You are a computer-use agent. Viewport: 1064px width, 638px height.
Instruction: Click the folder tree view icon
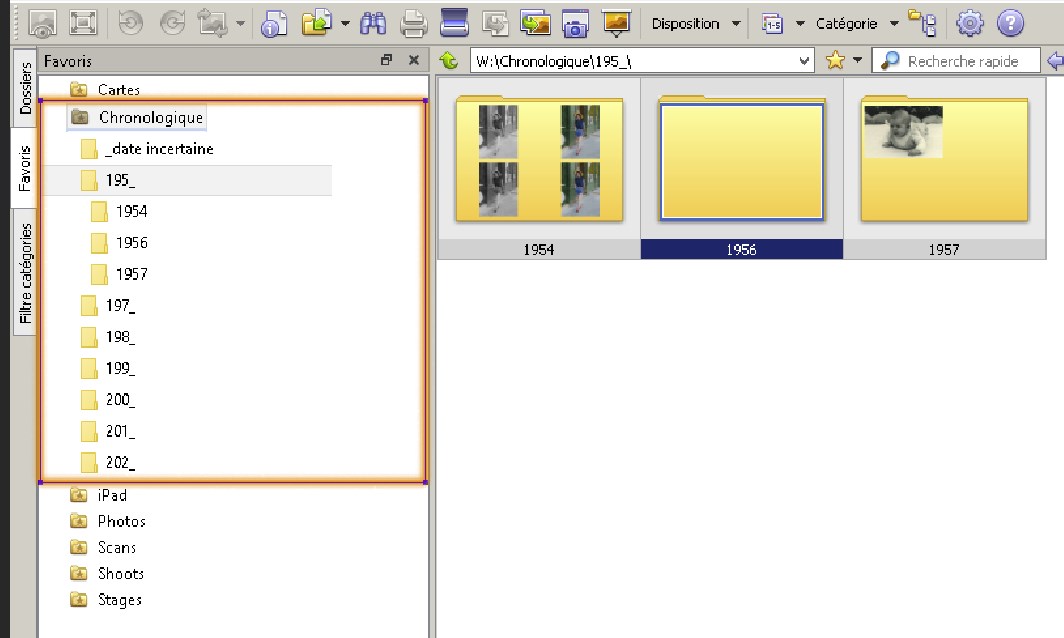(923, 23)
